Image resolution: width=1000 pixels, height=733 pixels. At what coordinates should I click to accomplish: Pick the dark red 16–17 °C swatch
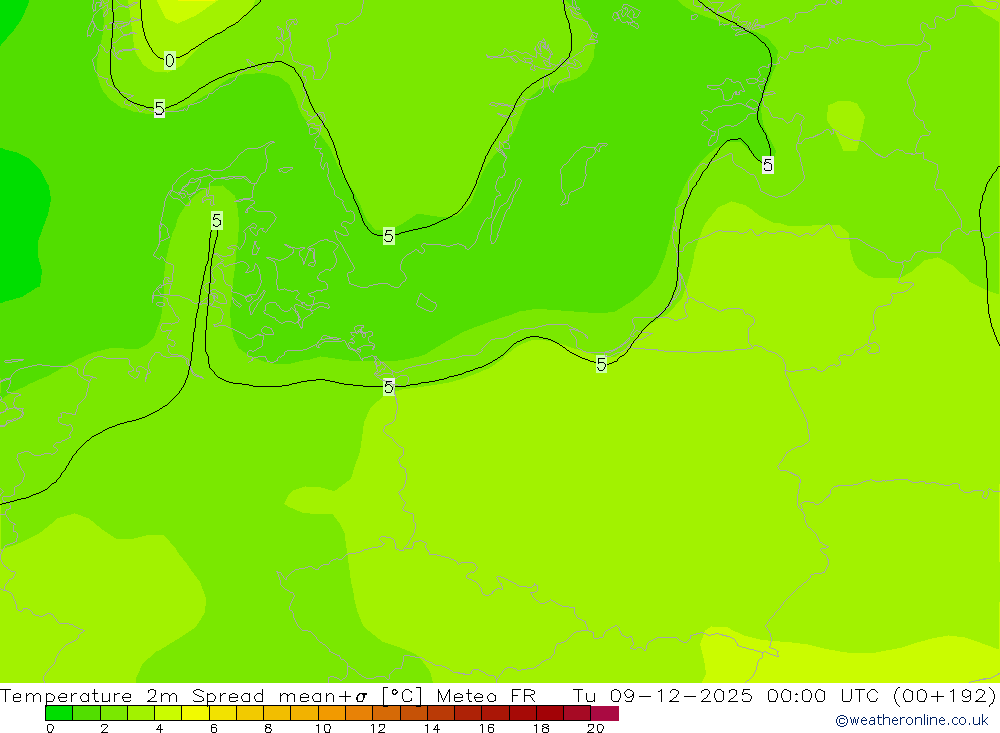(495, 713)
